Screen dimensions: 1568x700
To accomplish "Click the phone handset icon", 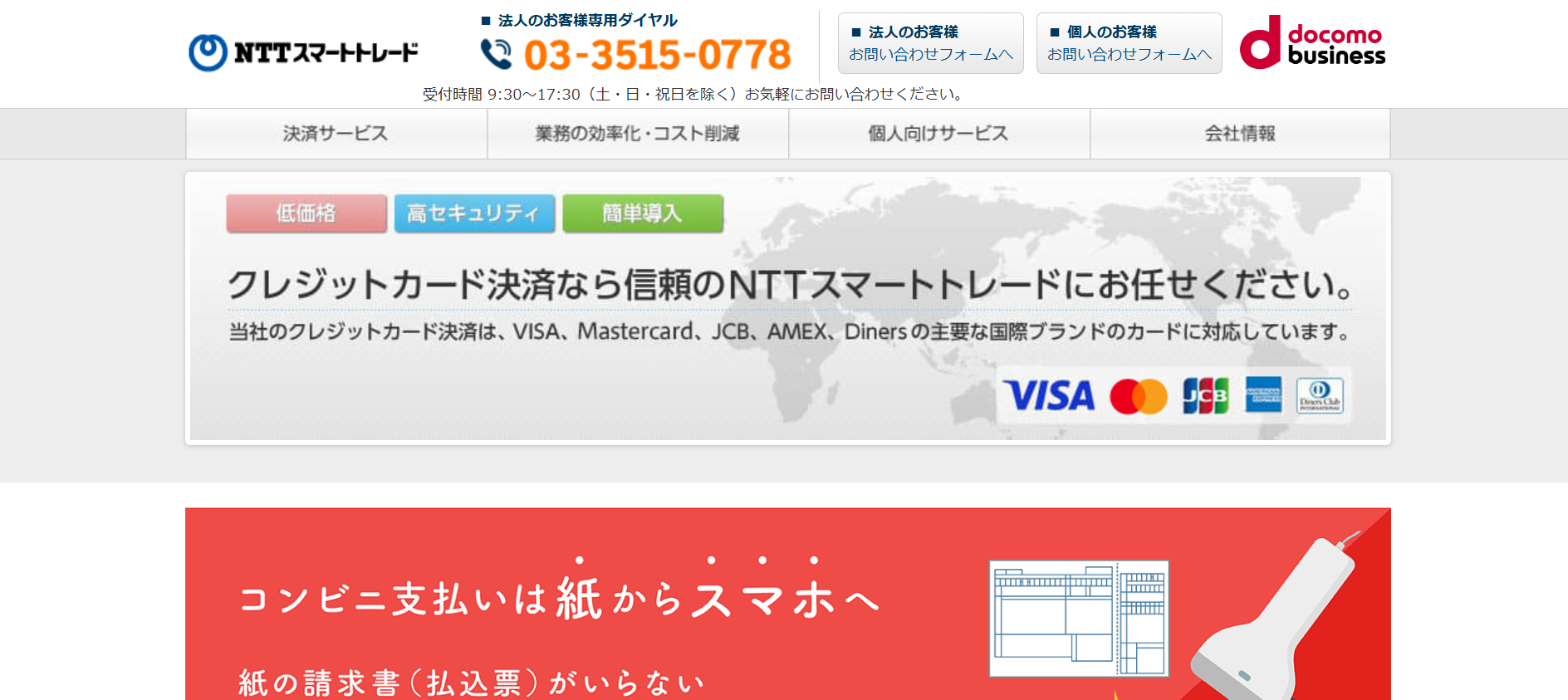I will click(x=497, y=54).
